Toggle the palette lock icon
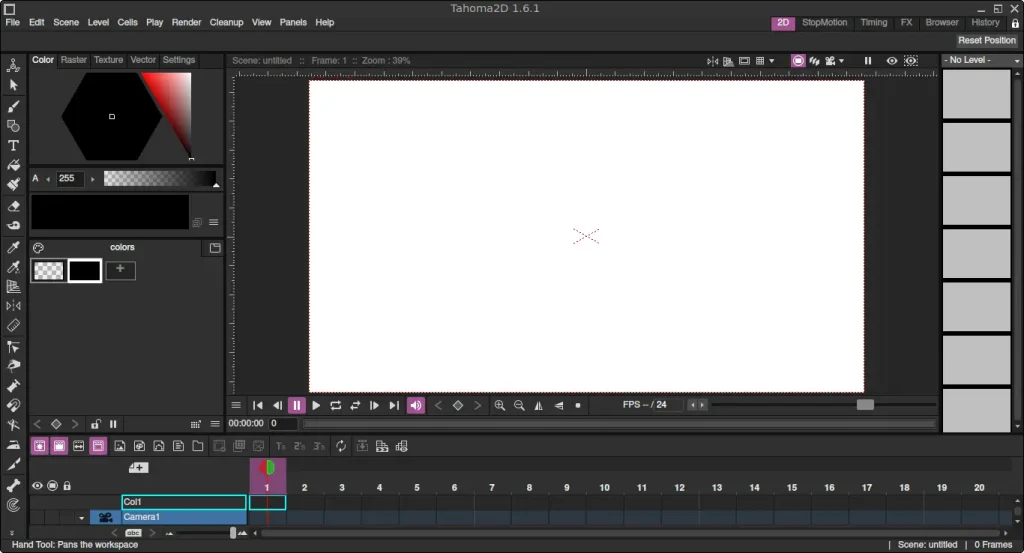This screenshot has height=553, width=1024. 95,424
